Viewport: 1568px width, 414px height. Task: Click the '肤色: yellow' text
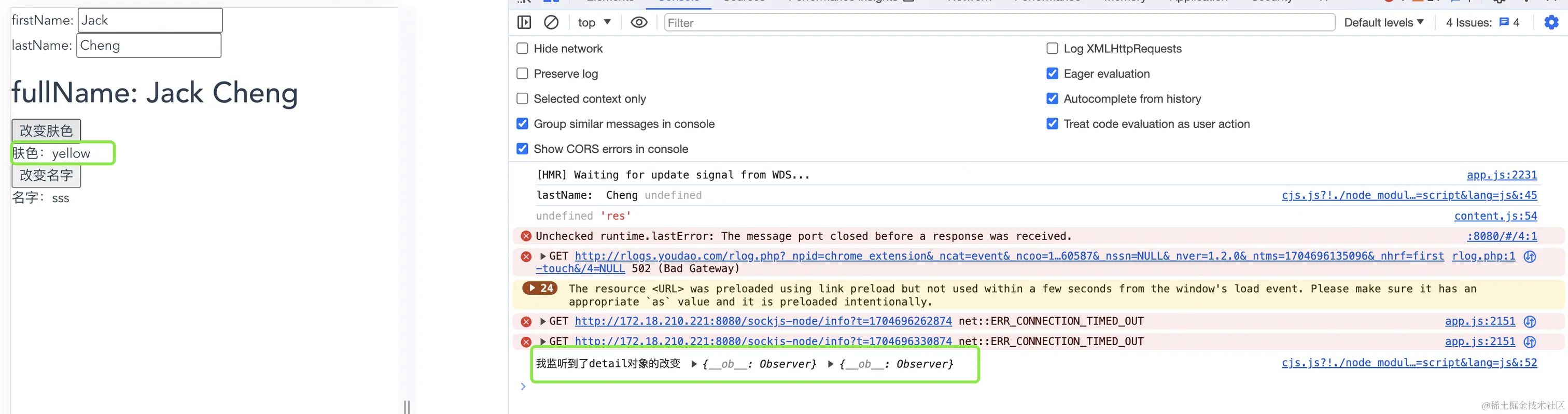pos(51,153)
